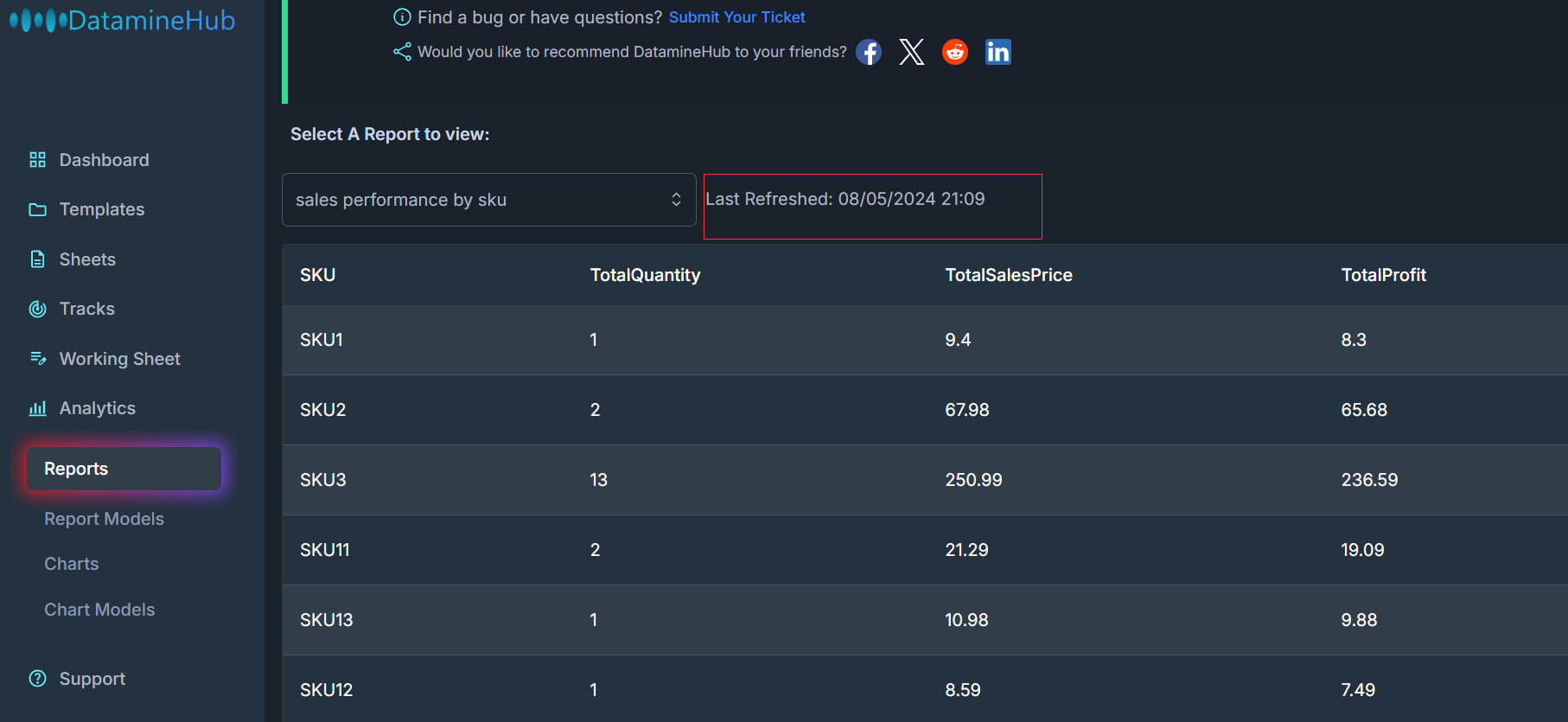Click profit value 8.3
The height and width of the screenshot is (722, 1568).
[1354, 340]
